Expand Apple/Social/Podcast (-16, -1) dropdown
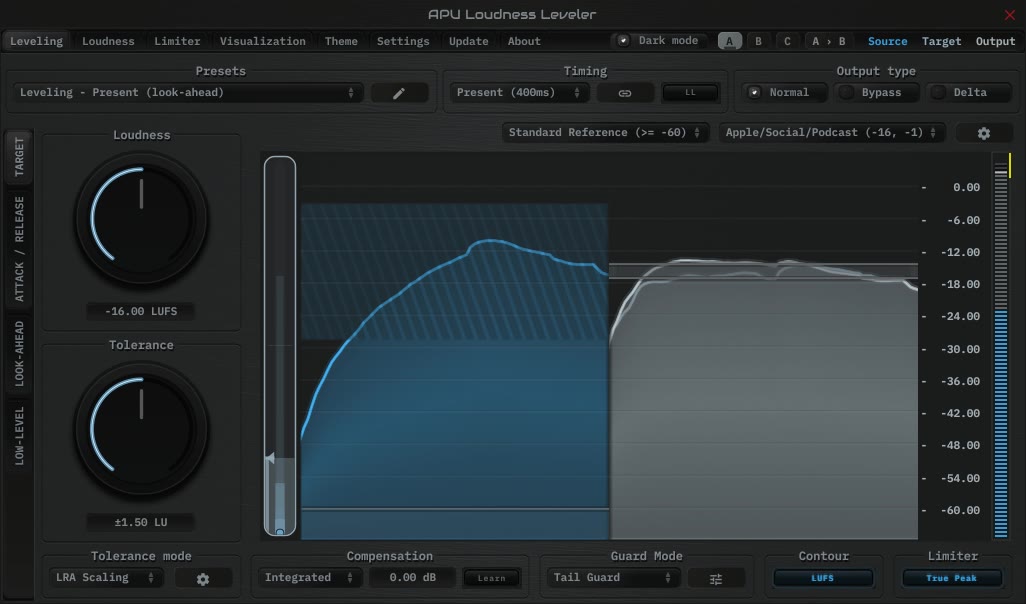Image resolution: width=1026 pixels, height=604 pixels. click(x=831, y=133)
